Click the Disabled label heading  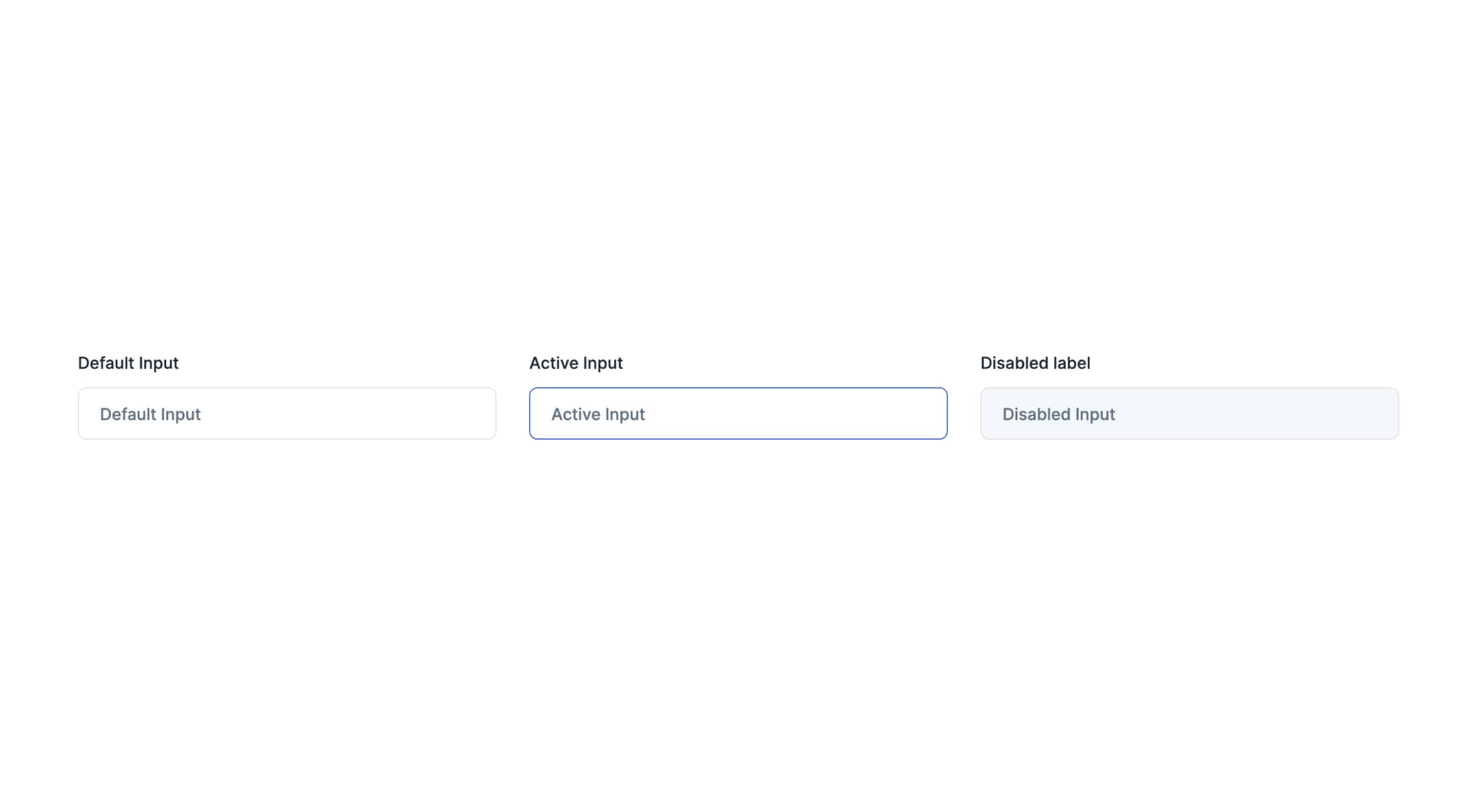[1035, 362]
